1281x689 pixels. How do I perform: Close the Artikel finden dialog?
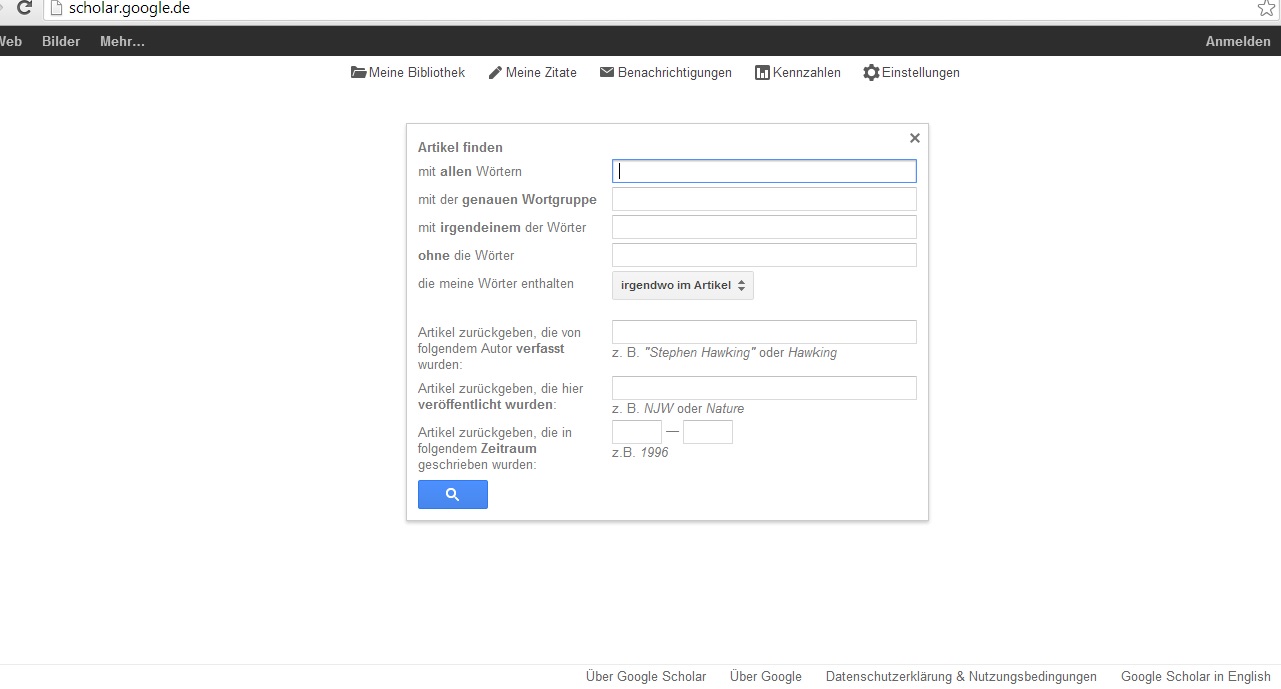coord(914,139)
